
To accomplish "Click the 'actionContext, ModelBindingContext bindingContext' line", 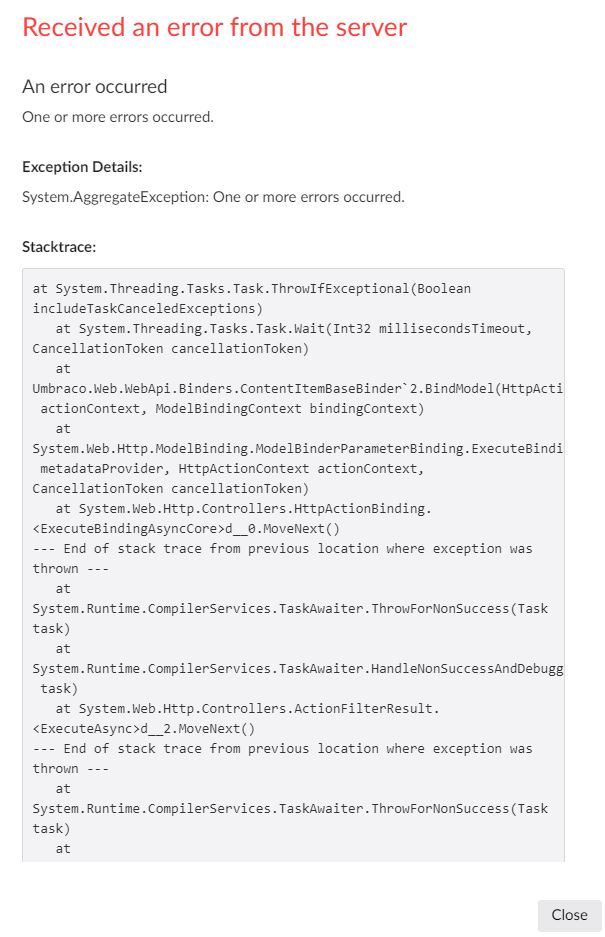I will (232, 409).
